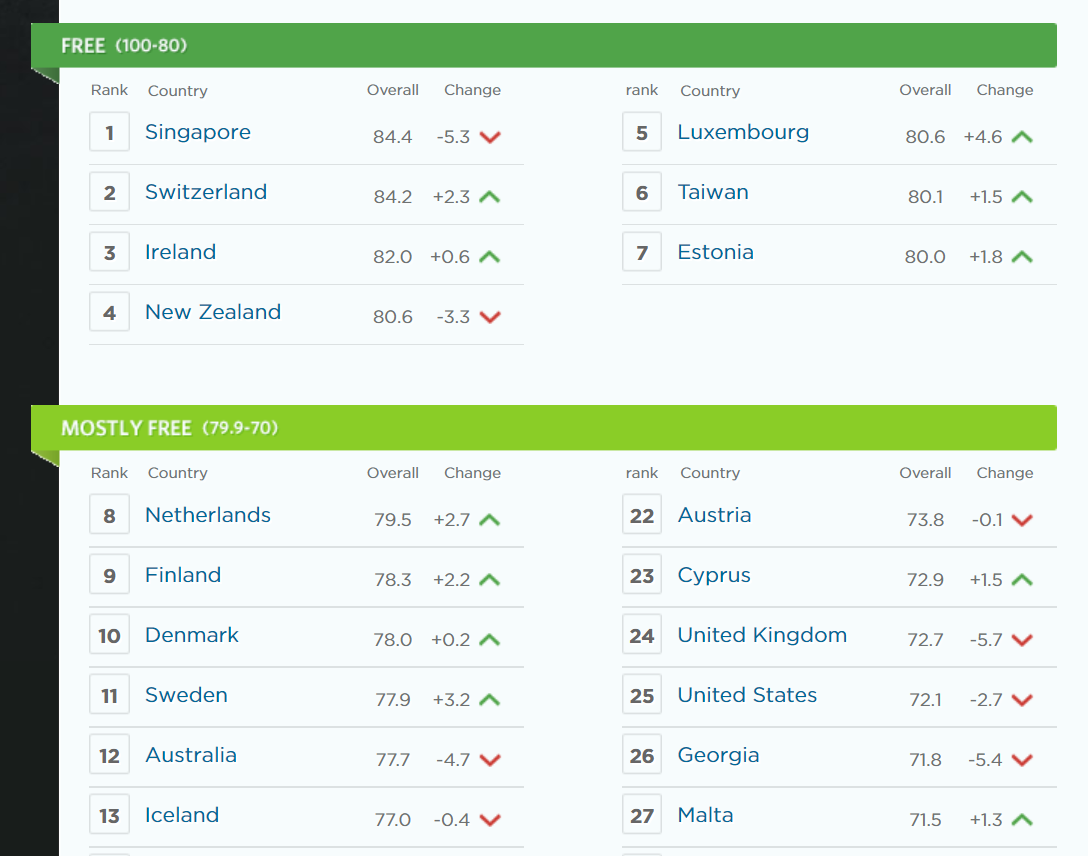Open the Netherlands country link
The height and width of the screenshot is (856, 1088).
[207, 515]
